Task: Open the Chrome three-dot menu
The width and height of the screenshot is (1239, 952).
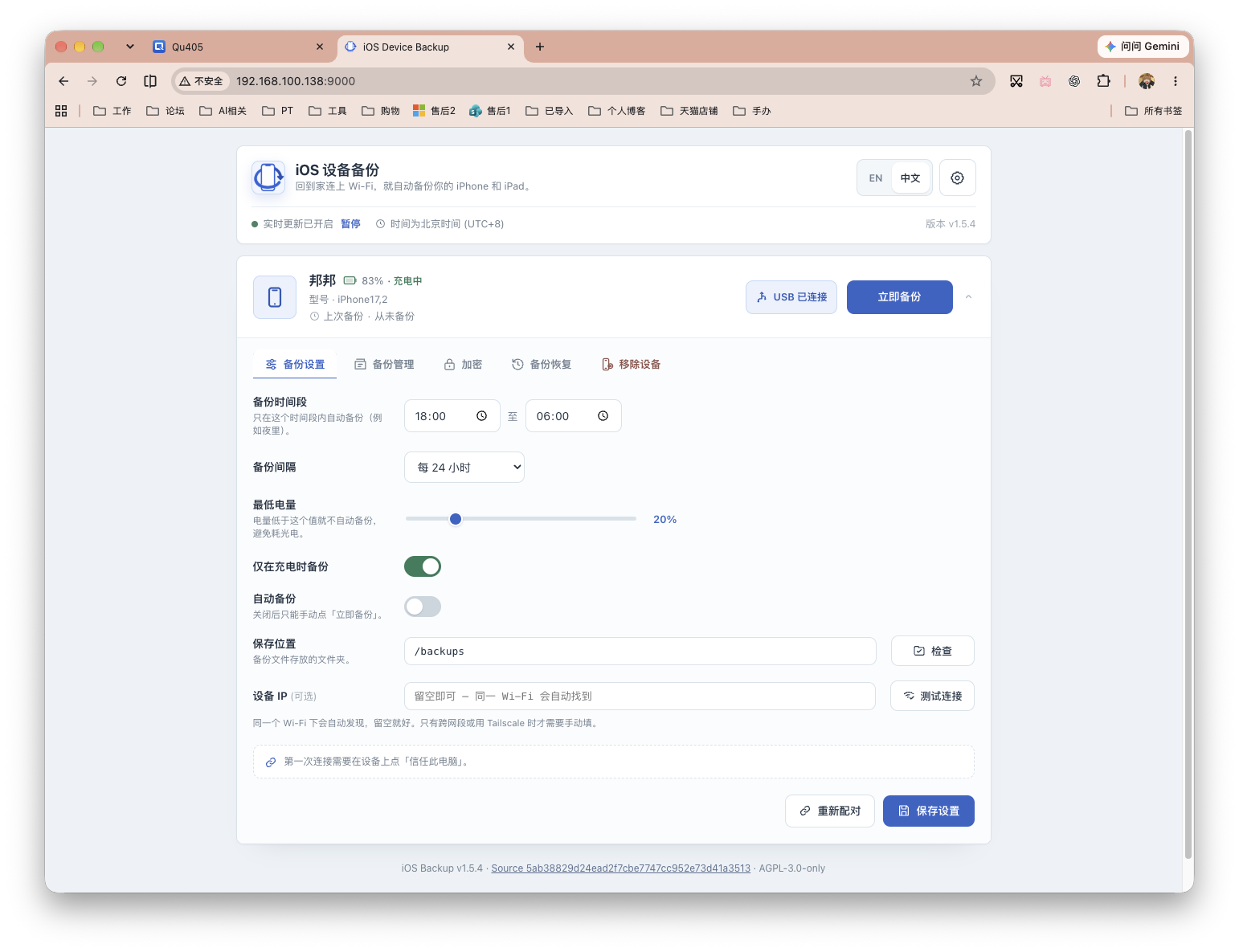Action: [x=1175, y=81]
